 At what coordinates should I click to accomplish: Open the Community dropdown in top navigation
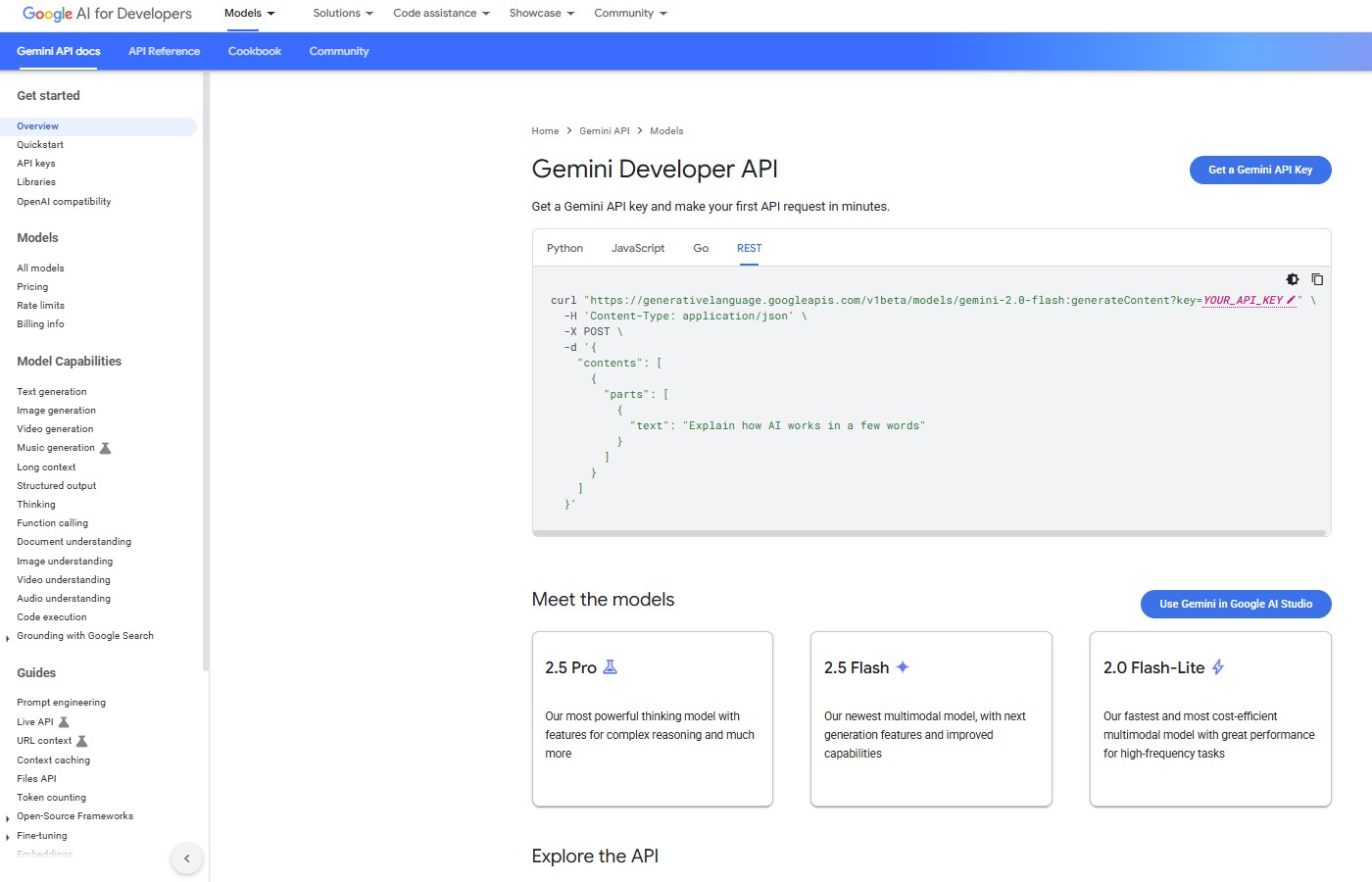(x=630, y=14)
